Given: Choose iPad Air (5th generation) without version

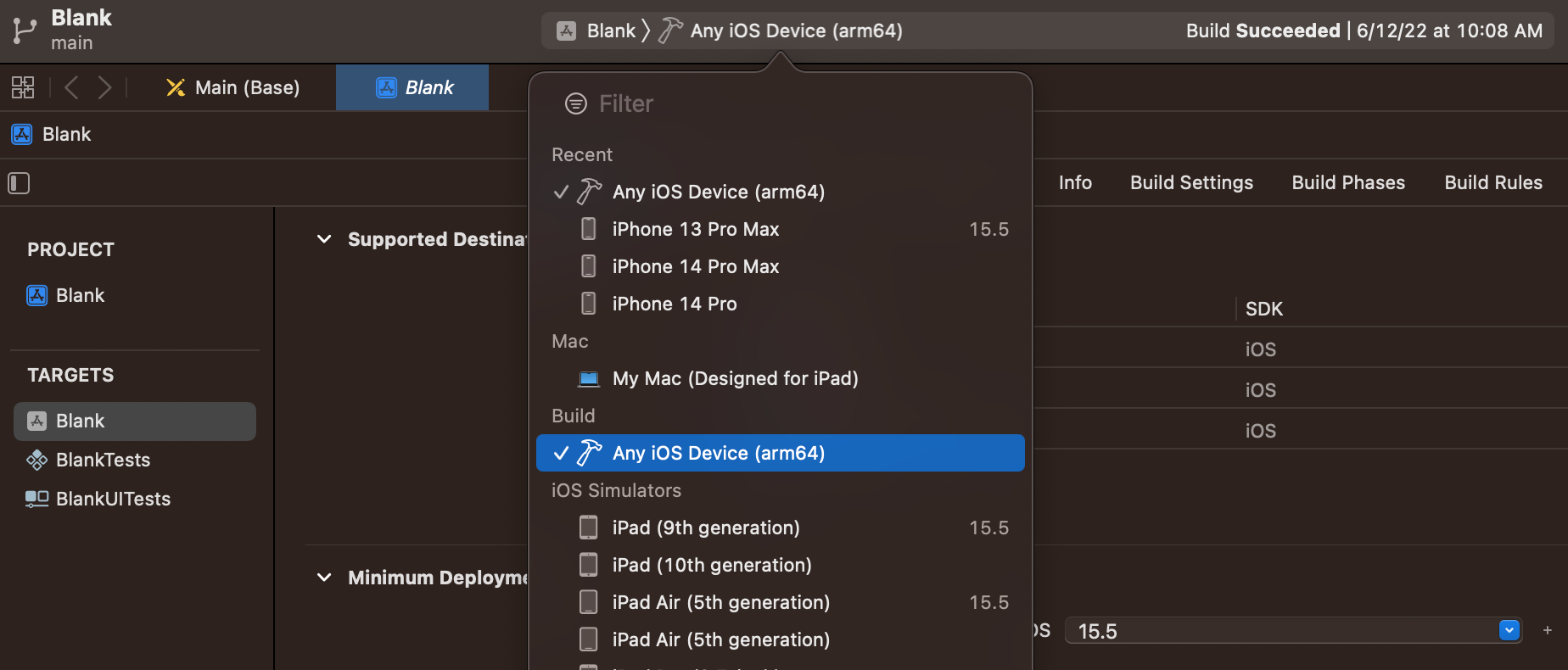Looking at the screenshot, I should click(x=781, y=639).
